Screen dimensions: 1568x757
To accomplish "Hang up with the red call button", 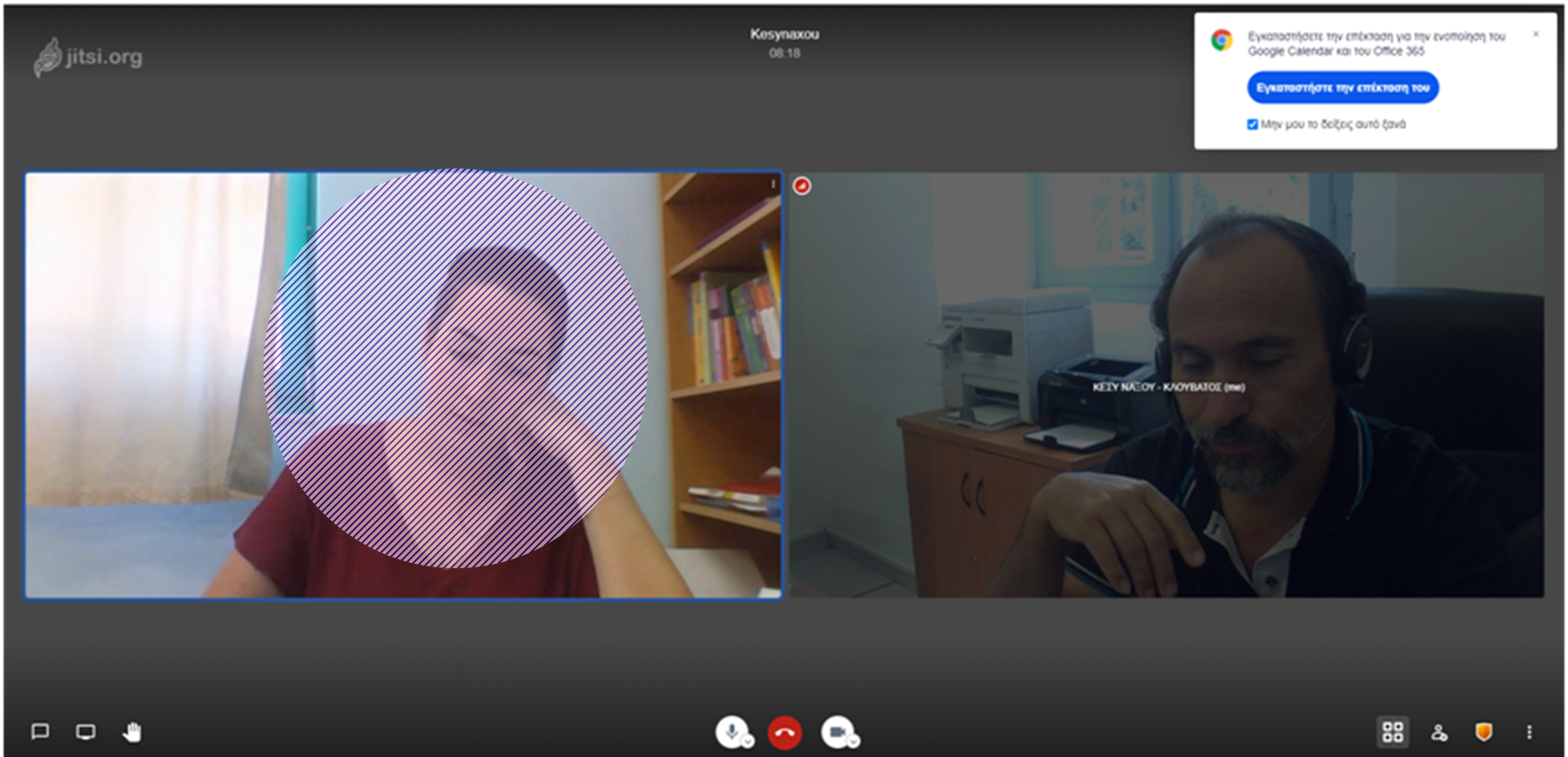I will click(785, 733).
